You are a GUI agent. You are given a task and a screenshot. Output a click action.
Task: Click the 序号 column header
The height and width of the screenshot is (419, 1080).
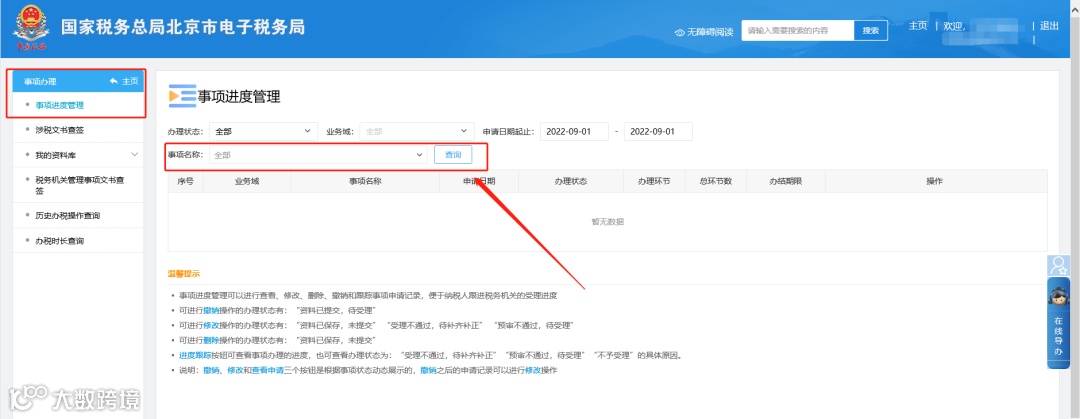tap(185, 181)
